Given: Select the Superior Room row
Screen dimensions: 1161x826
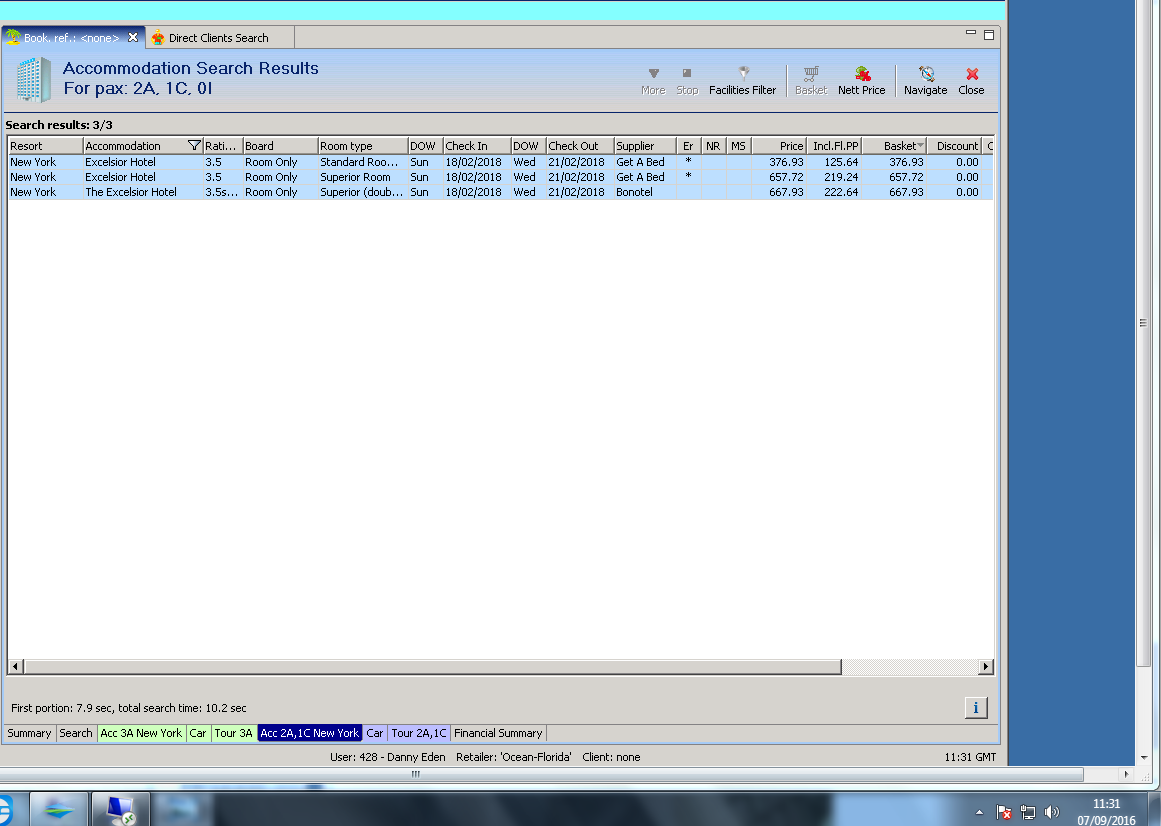Looking at the screenshot, I should pyautogui.click(x=500, y=177).
